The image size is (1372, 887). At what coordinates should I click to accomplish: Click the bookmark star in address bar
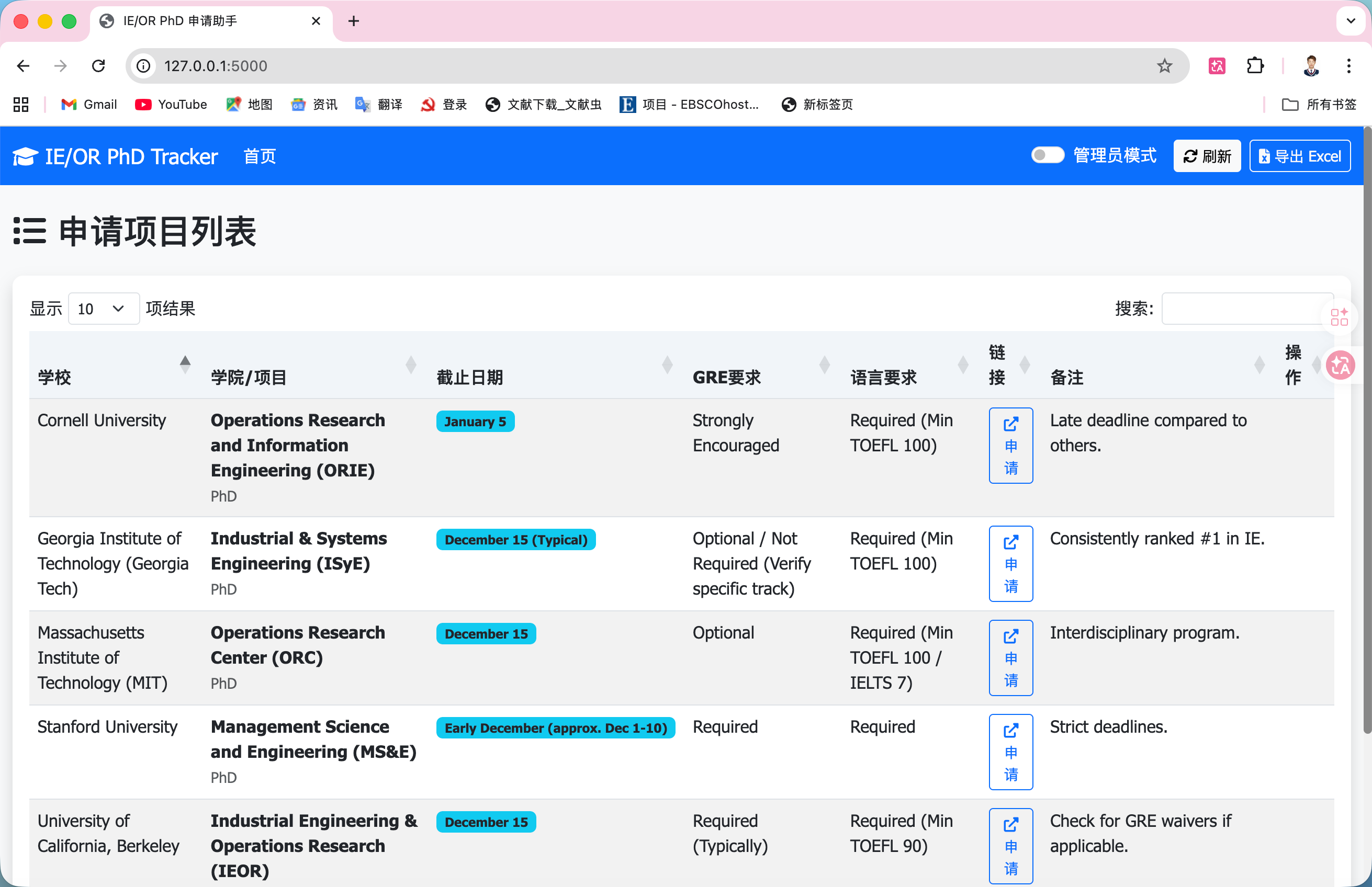[x=1164, y=66]
